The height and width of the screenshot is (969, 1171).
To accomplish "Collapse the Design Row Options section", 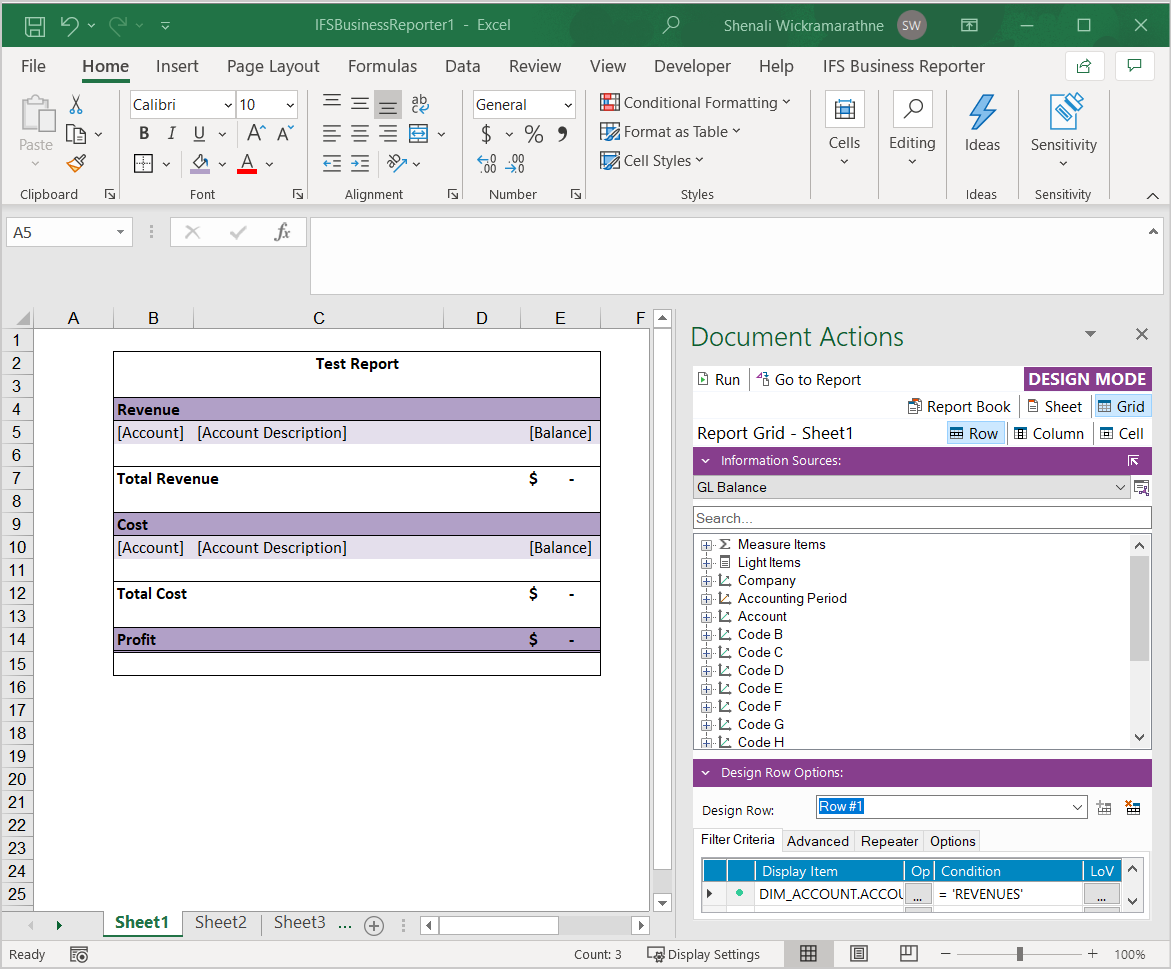I will pyautogui.click(x=706, y=773).
